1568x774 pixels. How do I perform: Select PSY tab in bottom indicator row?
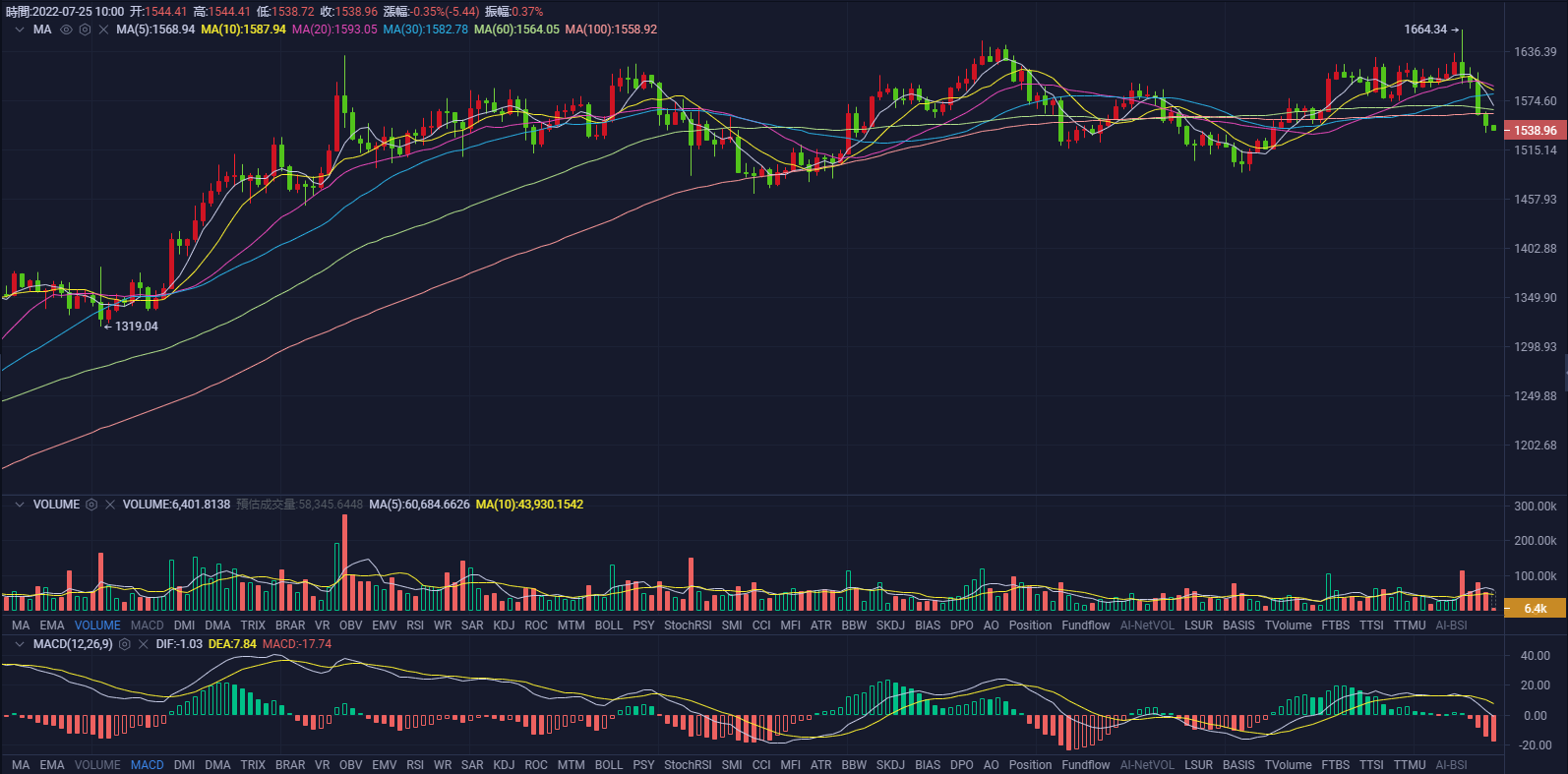tap(643, 765)
